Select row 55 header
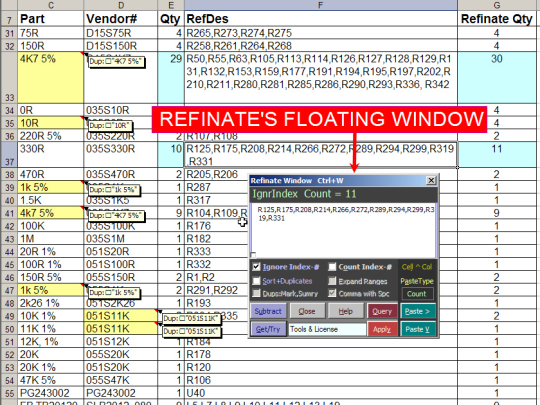The height and width of the screenshot is (405, 540). (x=9, y=393)
